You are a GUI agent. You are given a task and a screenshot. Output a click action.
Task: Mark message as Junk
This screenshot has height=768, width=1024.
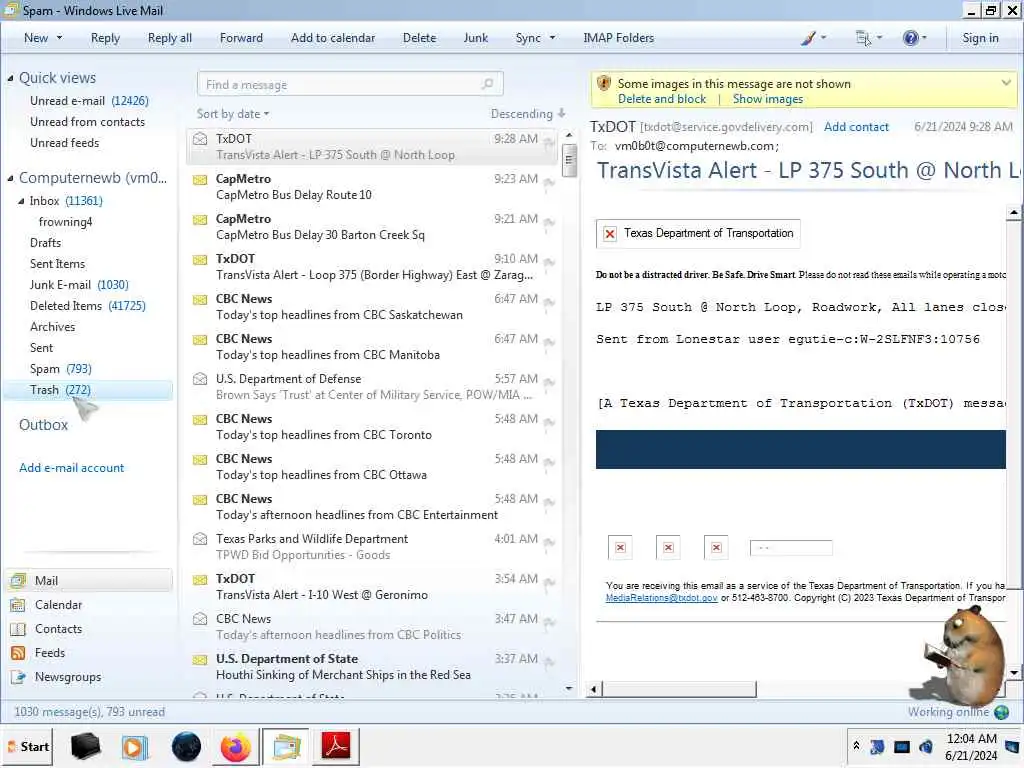click(475, 38)
